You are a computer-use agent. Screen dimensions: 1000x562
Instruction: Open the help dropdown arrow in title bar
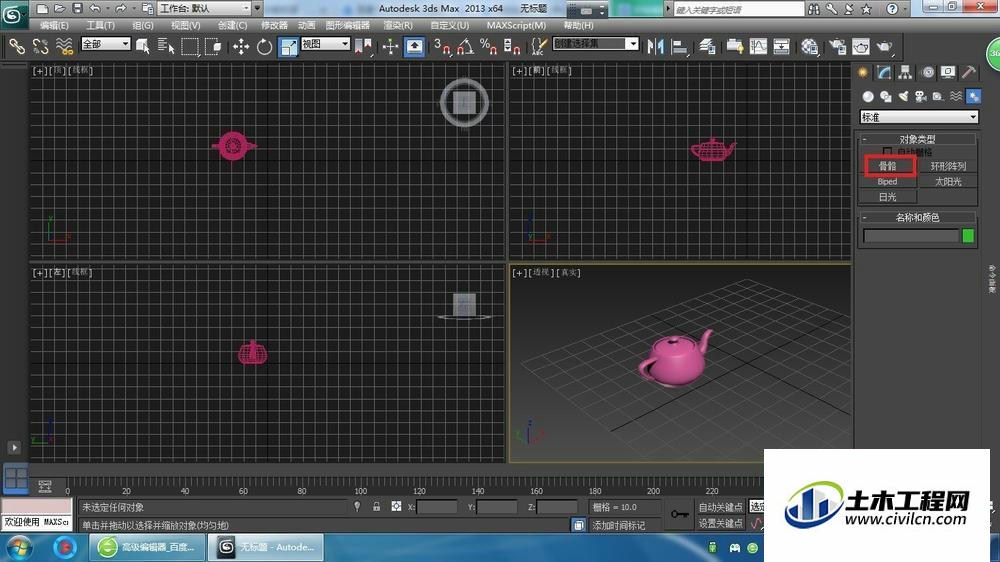click(906, 9)
